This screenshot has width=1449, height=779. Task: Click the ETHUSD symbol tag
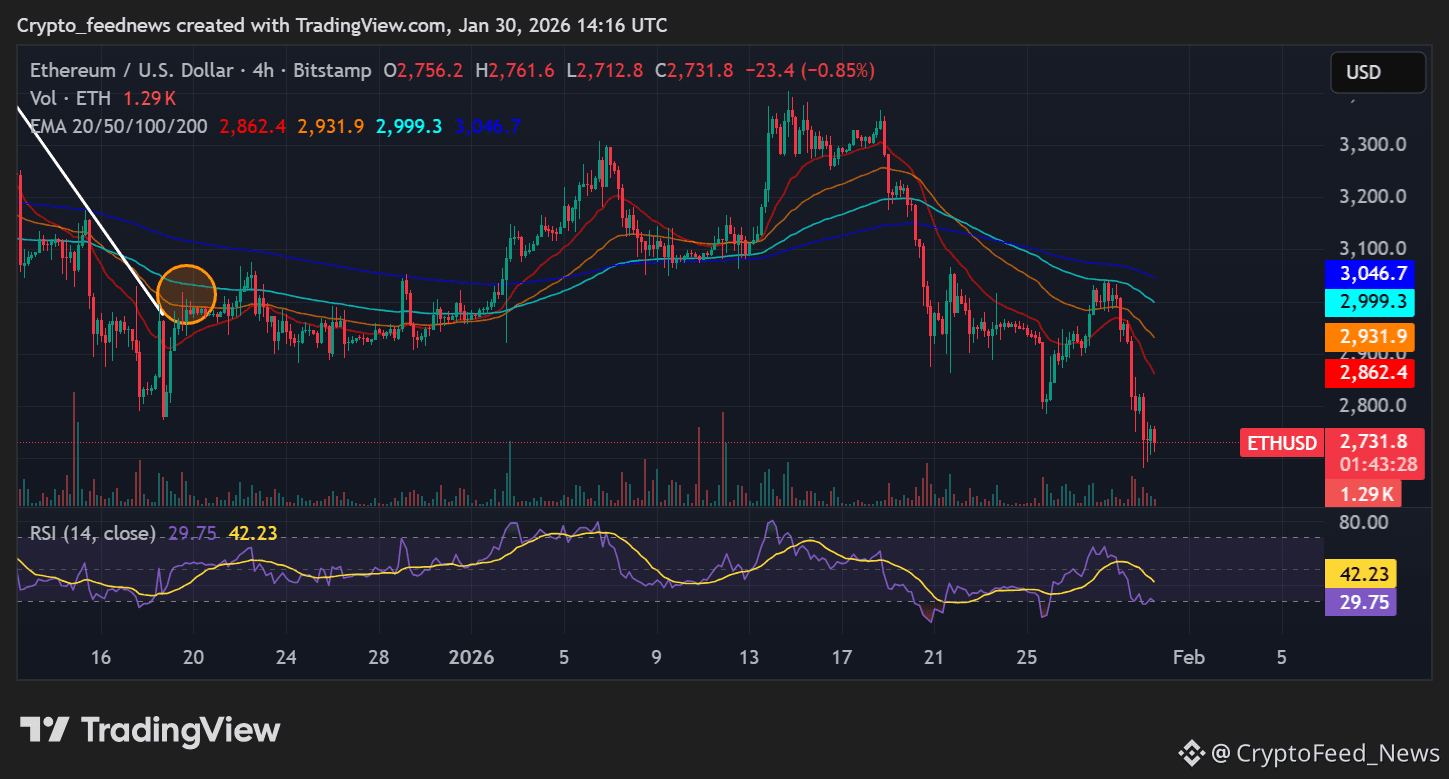click(1282, 442)
